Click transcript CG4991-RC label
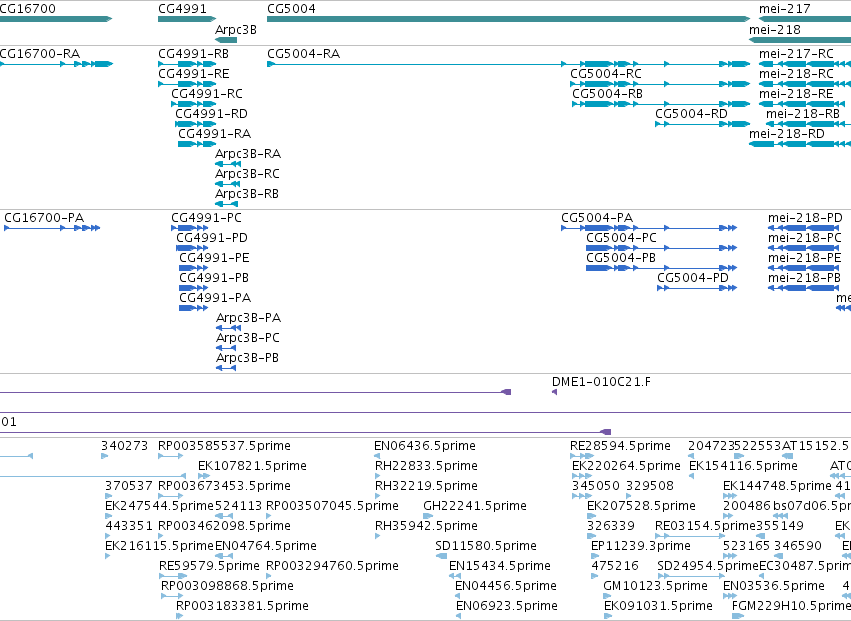851x621 pixels. (x=207, y=94)
